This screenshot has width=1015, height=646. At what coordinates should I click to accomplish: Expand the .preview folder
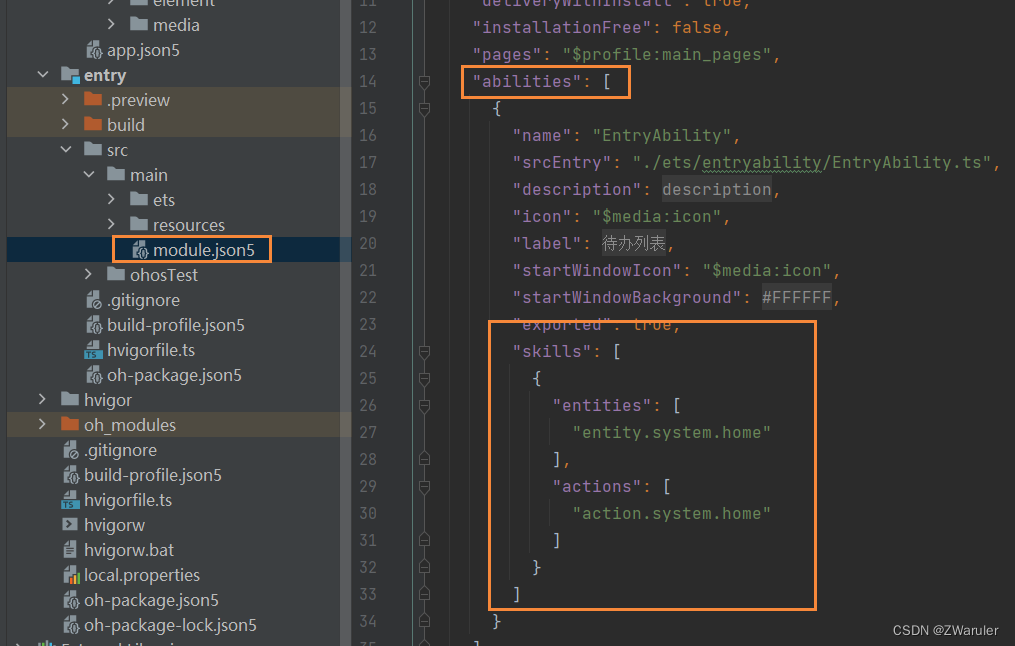(x=65, y=100)
